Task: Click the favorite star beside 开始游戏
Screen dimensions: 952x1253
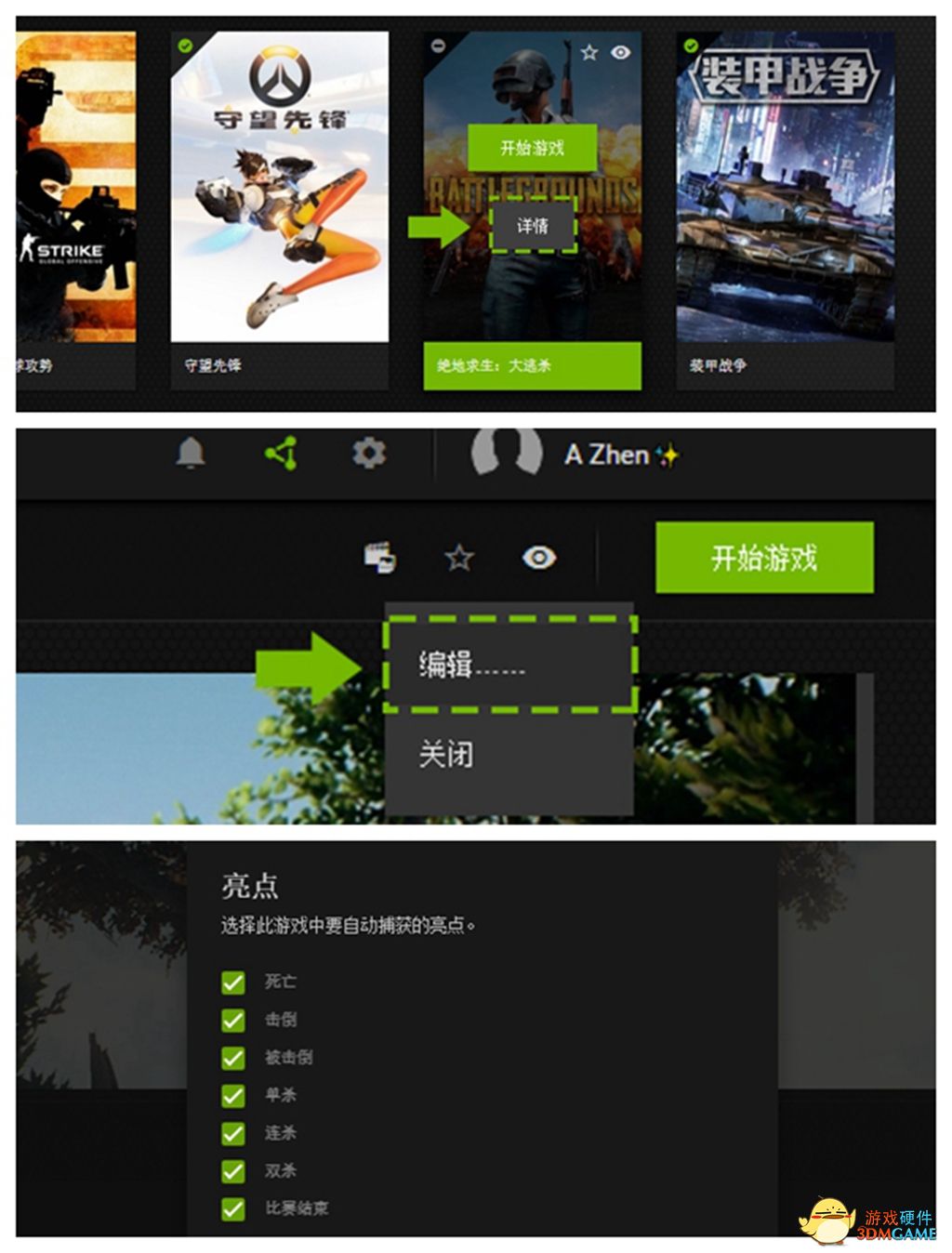Action: point(459,558)
